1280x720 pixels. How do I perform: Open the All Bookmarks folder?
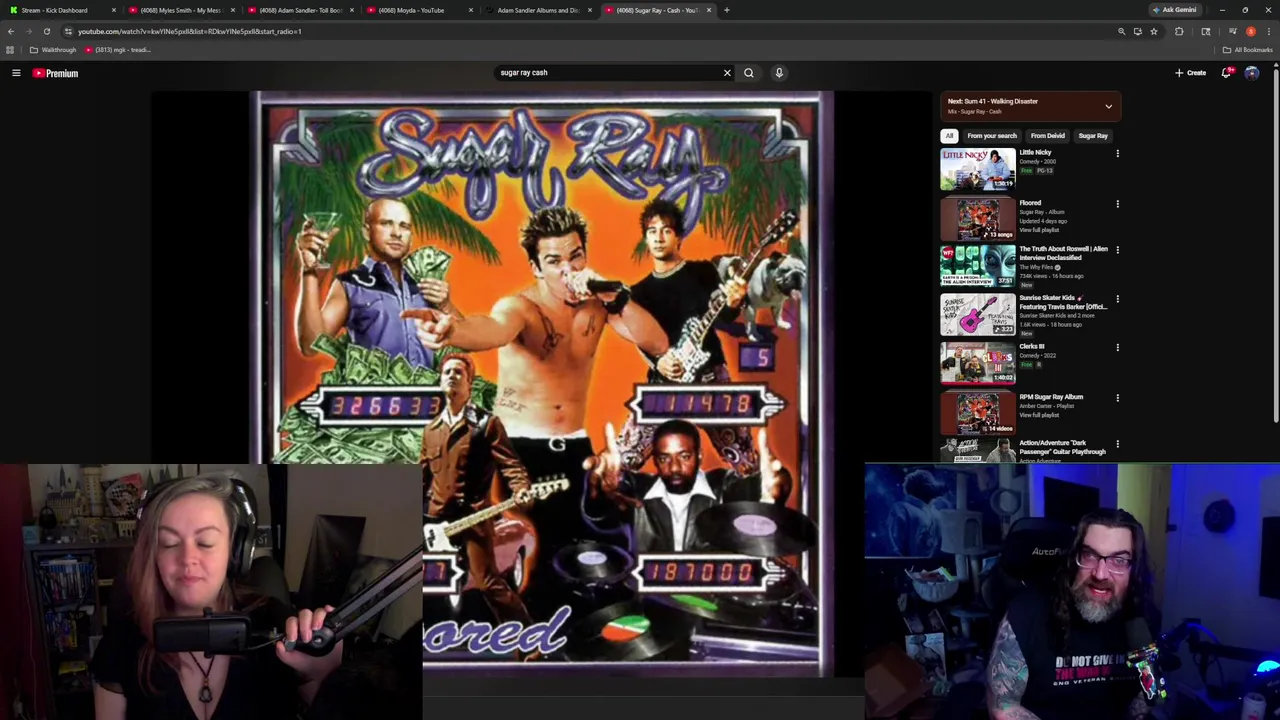(x=1248, y=50)
